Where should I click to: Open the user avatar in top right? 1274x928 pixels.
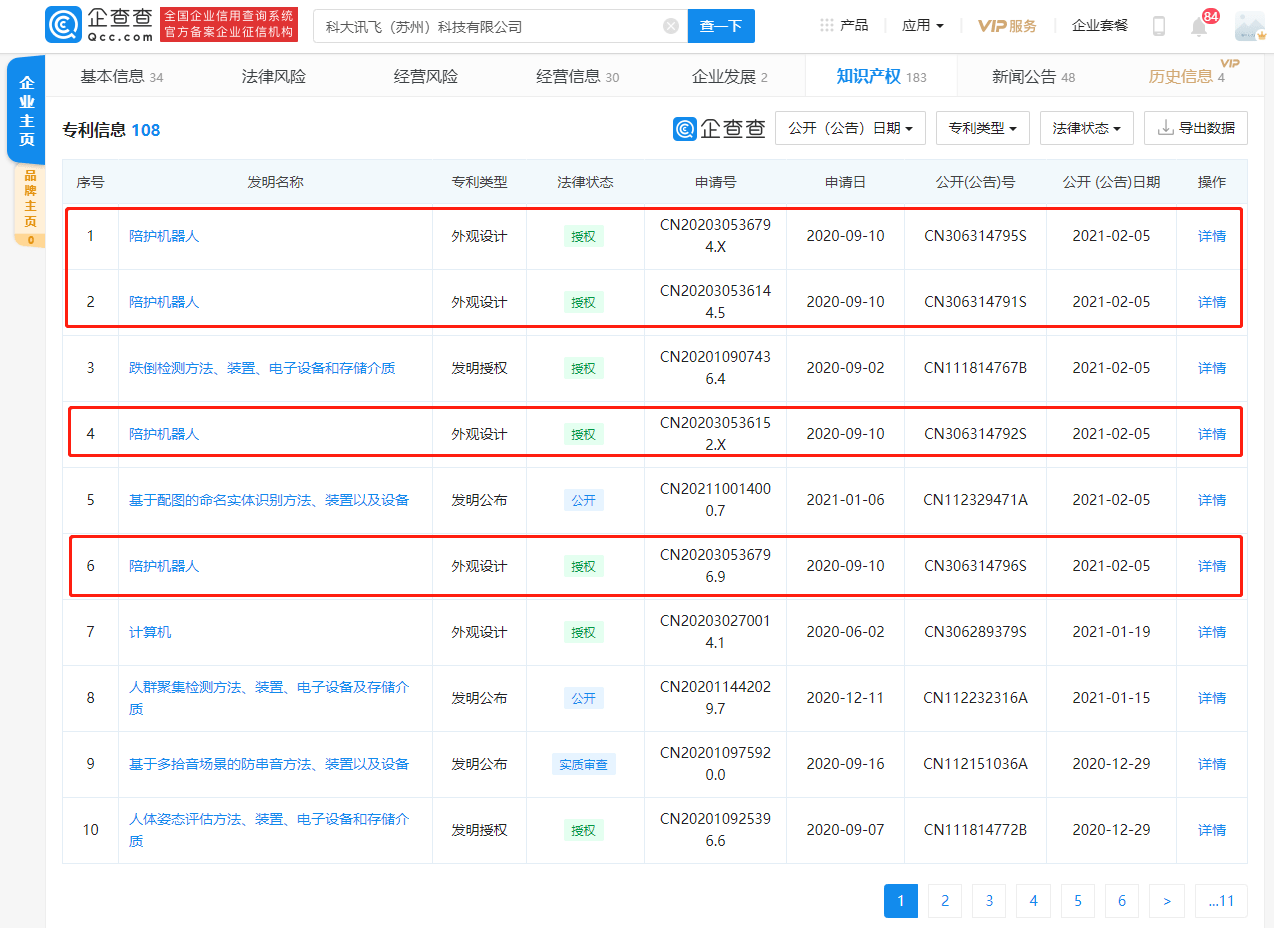pyautogui.click(x=1249, y=26)
